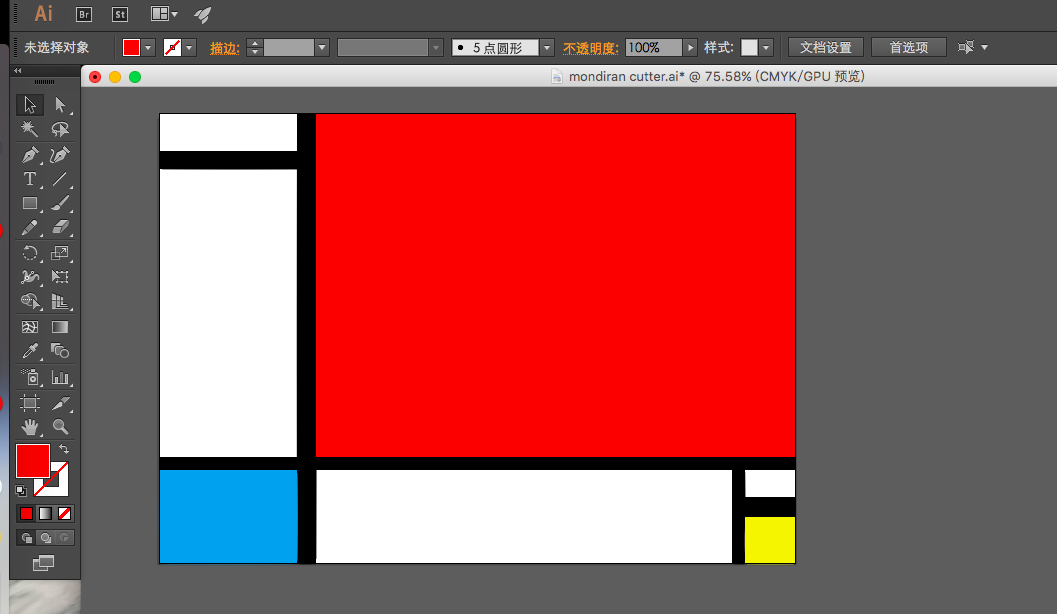Switch to Draw Normal mode

(27, 538)
